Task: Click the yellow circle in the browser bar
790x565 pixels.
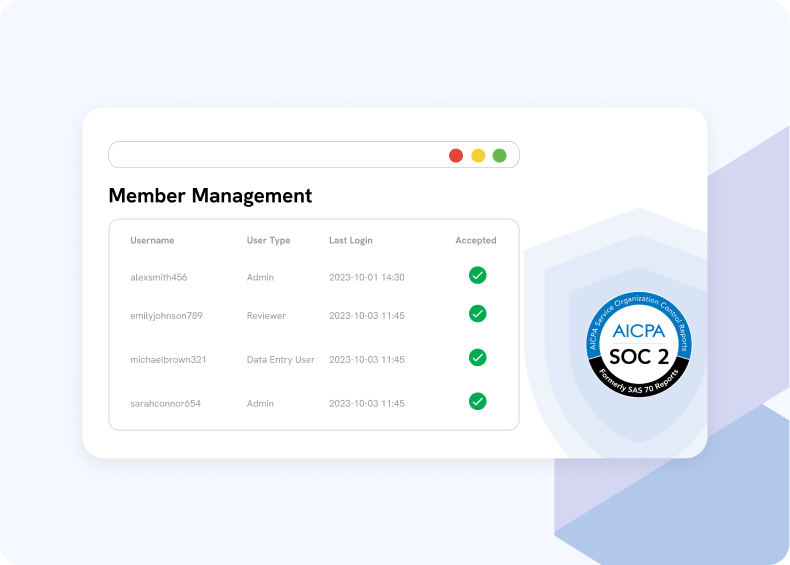Action: pyautogui.click(x=478, y=155)
